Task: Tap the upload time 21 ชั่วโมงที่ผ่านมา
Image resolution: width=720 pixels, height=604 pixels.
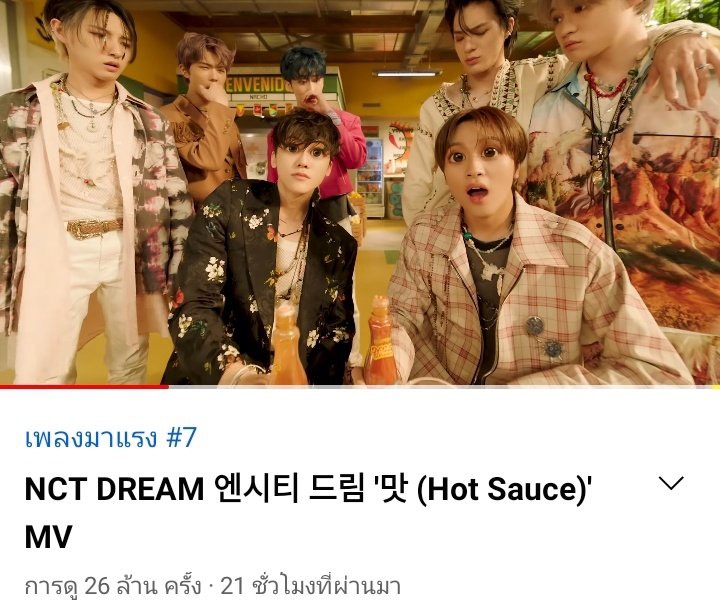Action: [x=311, y=587]
